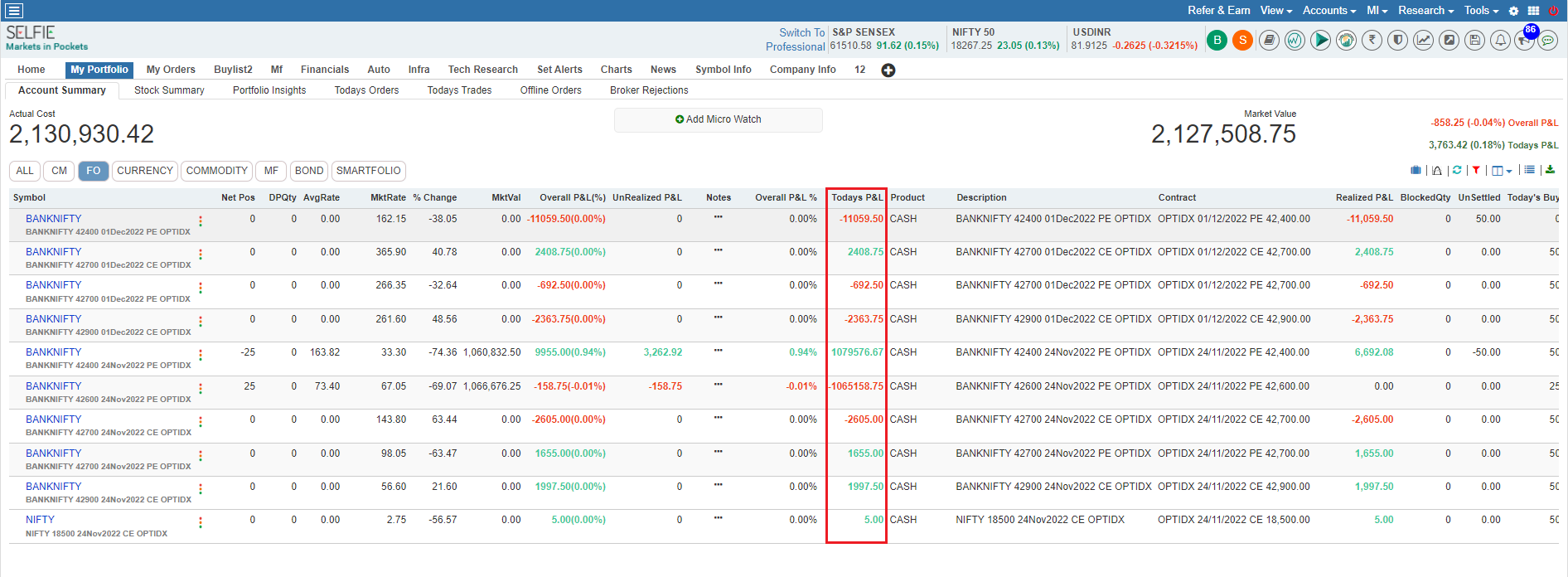Image resolution: width=1568 pixels, height=577 pixels.
Task: Open the column layout selector dropdown
Action: [1501, 171]
